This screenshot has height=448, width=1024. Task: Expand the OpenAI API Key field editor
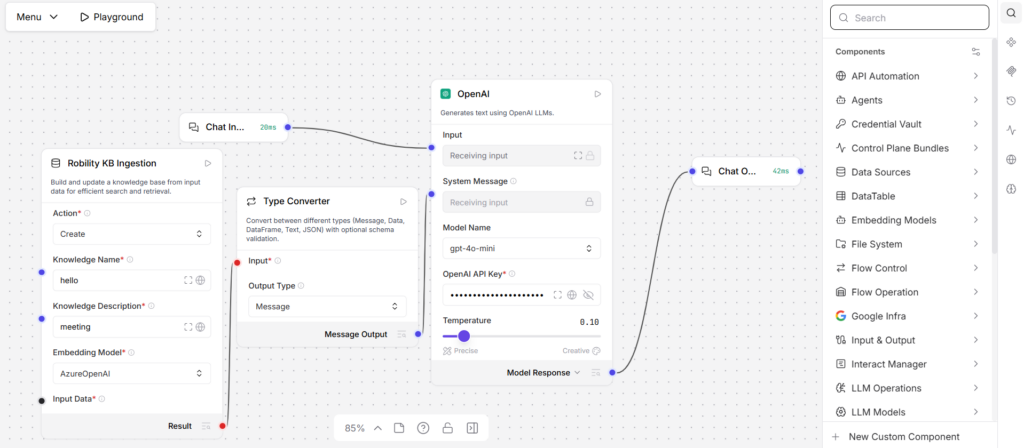click(x=558, y=295)
